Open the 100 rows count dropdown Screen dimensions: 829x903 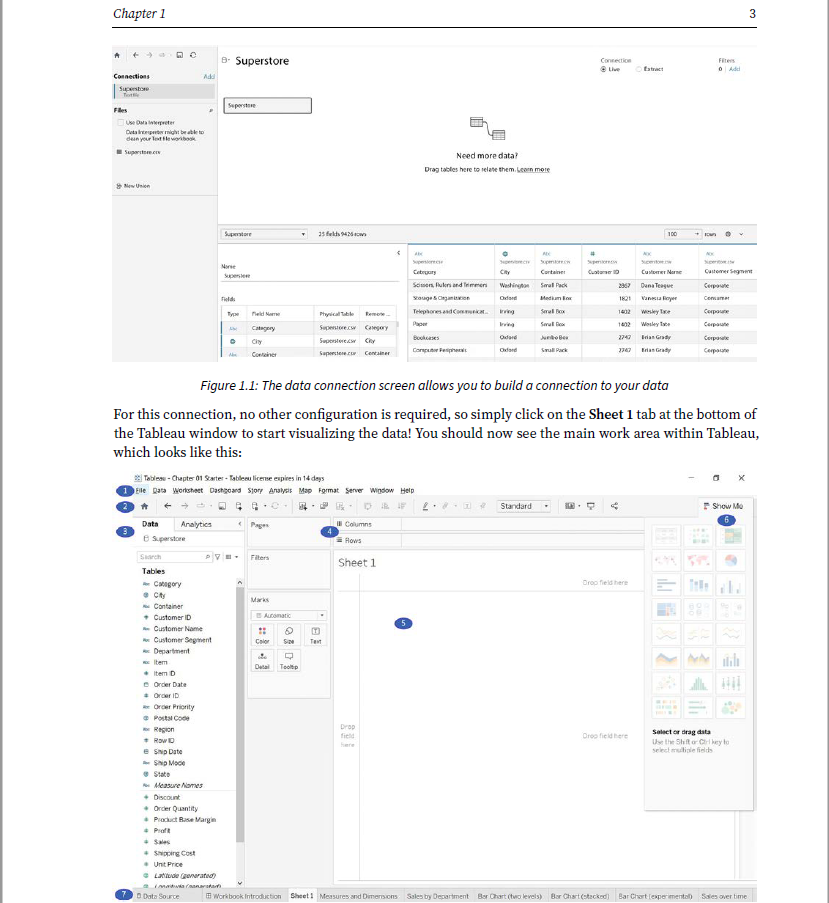683,234
